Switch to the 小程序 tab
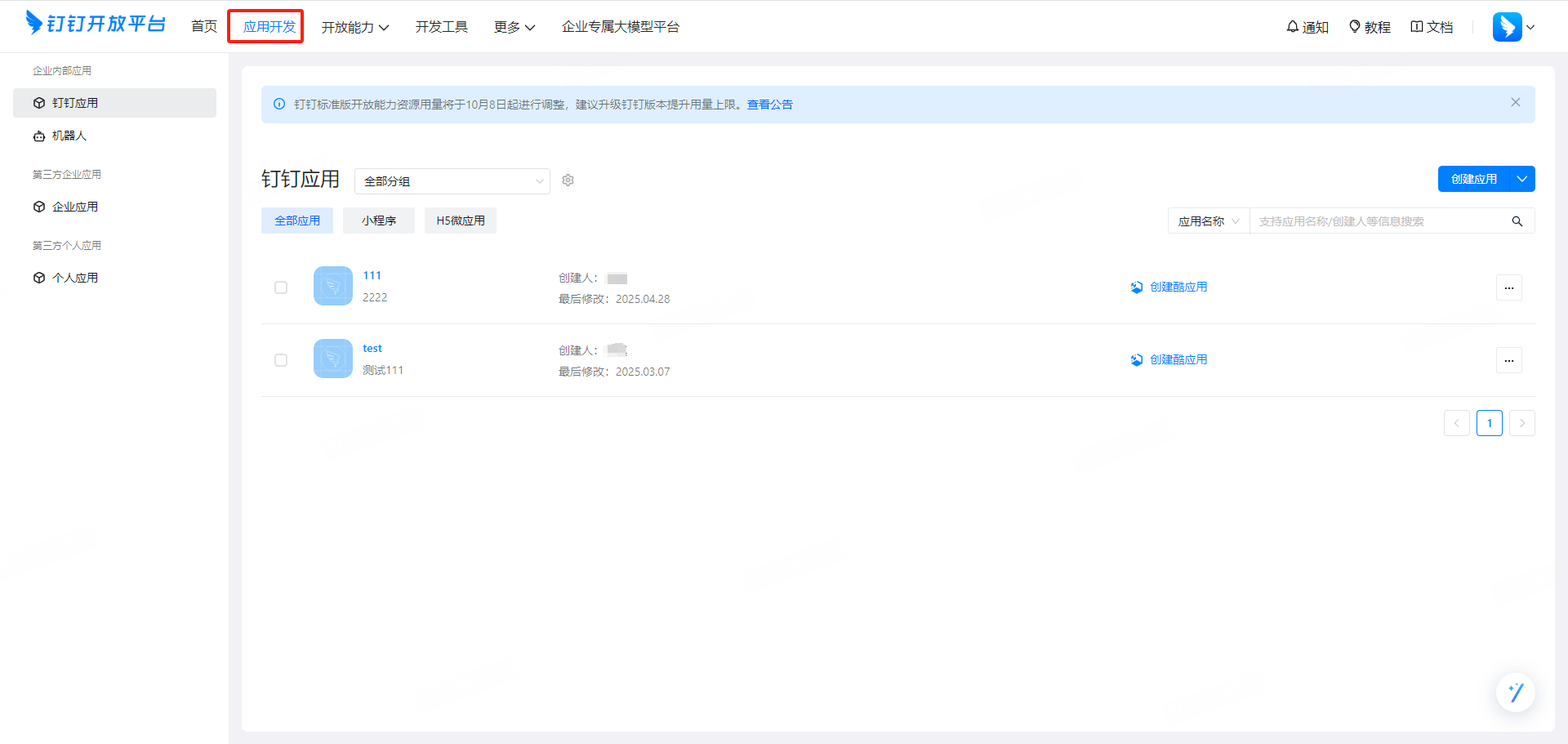Screen dimensions: 1568x744 tap(379, 221)
